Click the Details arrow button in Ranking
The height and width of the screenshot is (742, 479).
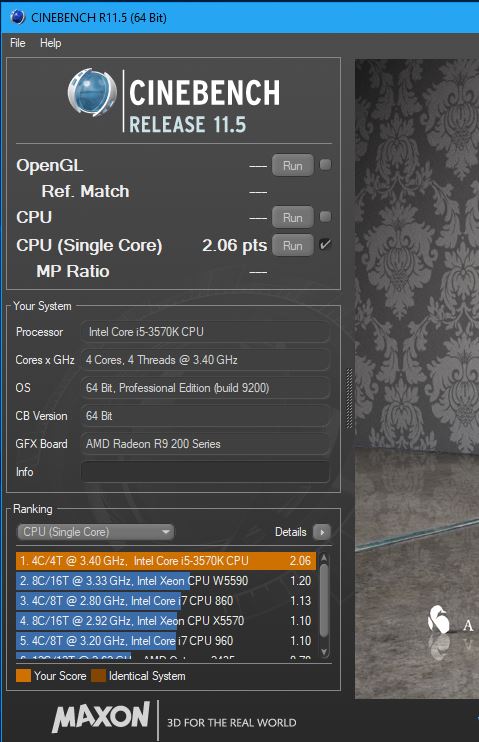(x=322, y=532)
